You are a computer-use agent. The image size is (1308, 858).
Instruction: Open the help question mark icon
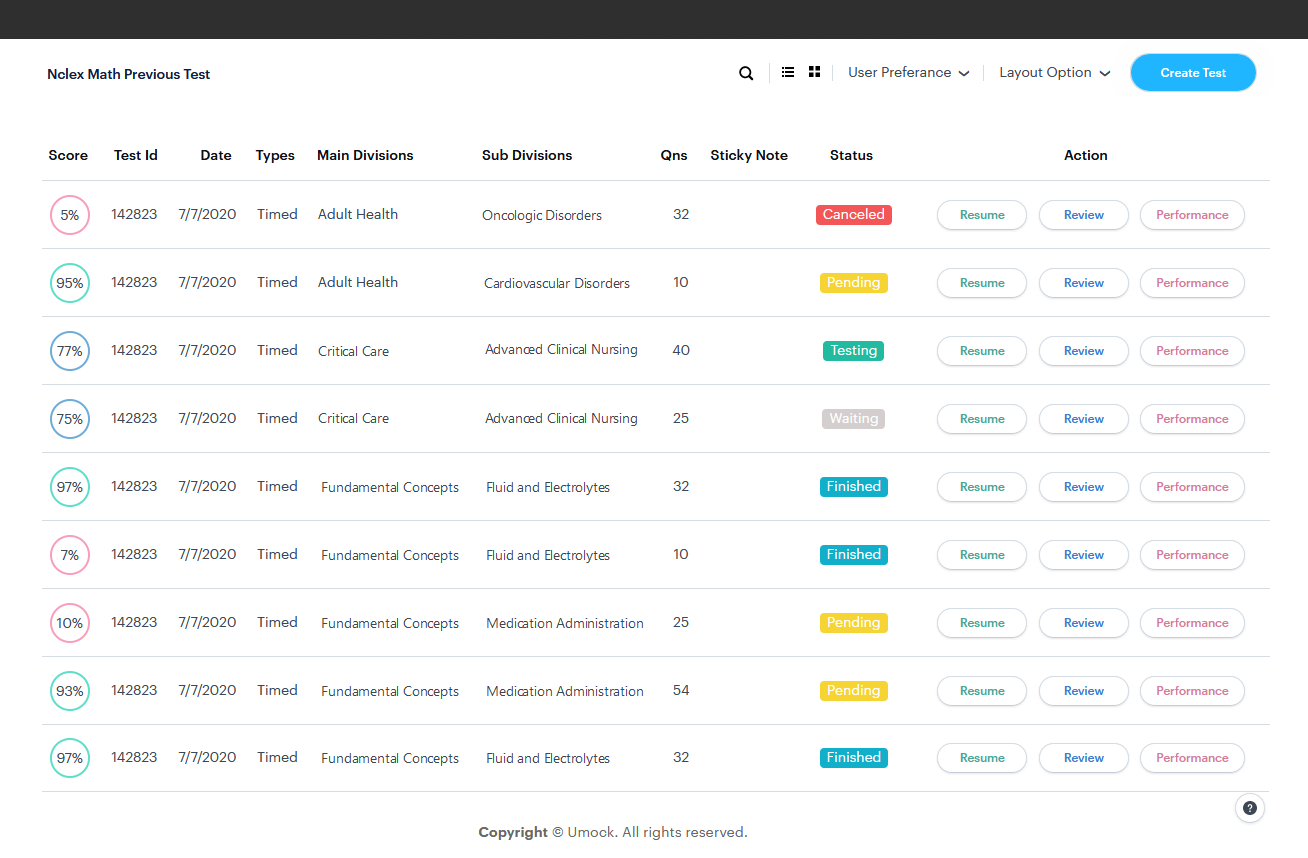pos(1250,808)
